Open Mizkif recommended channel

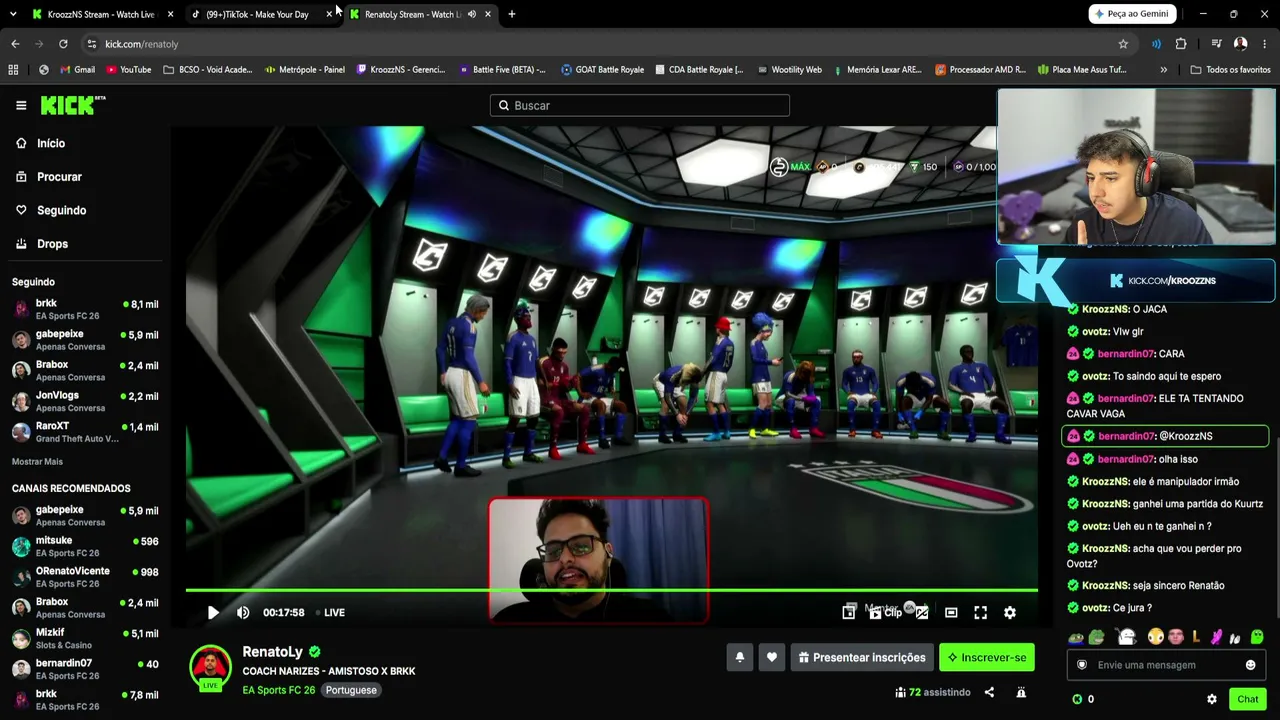click(x=85, y=638)
